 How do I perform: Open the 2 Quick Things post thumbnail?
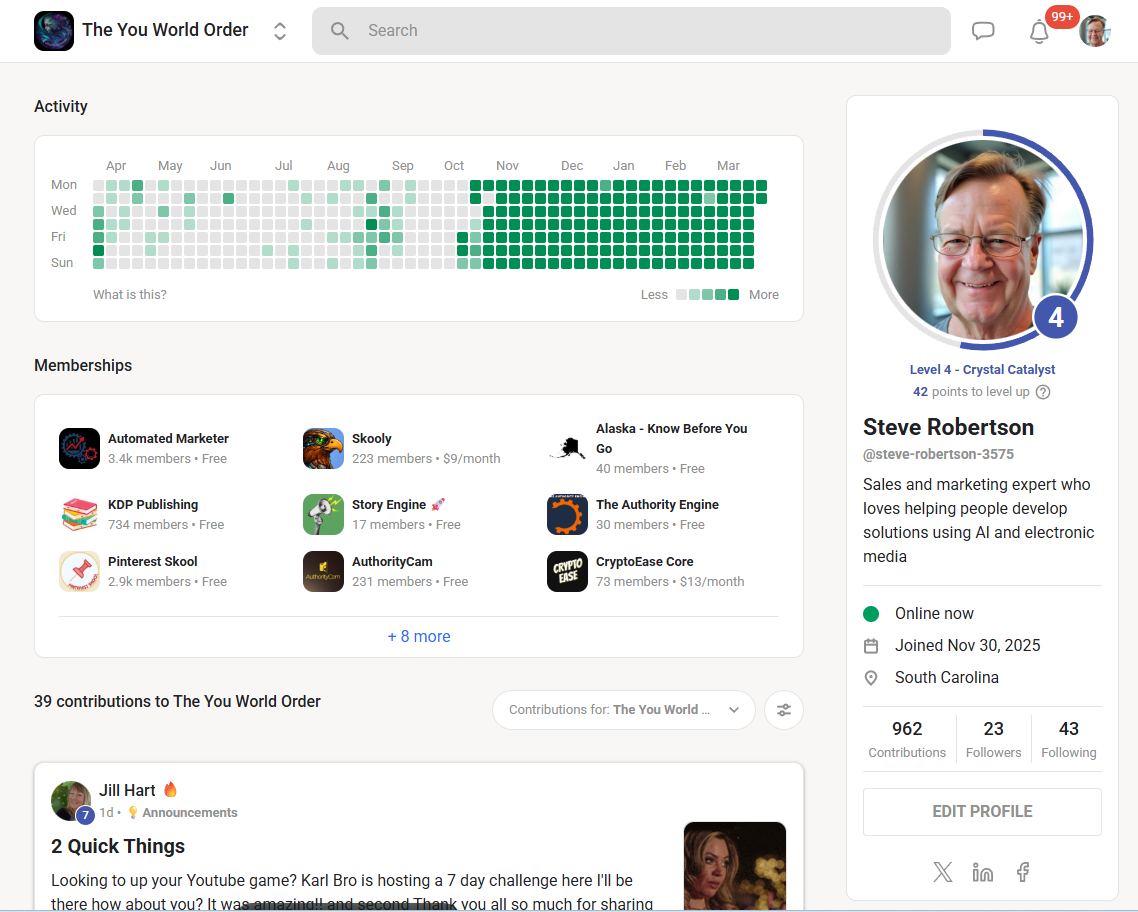coord(734,865)
